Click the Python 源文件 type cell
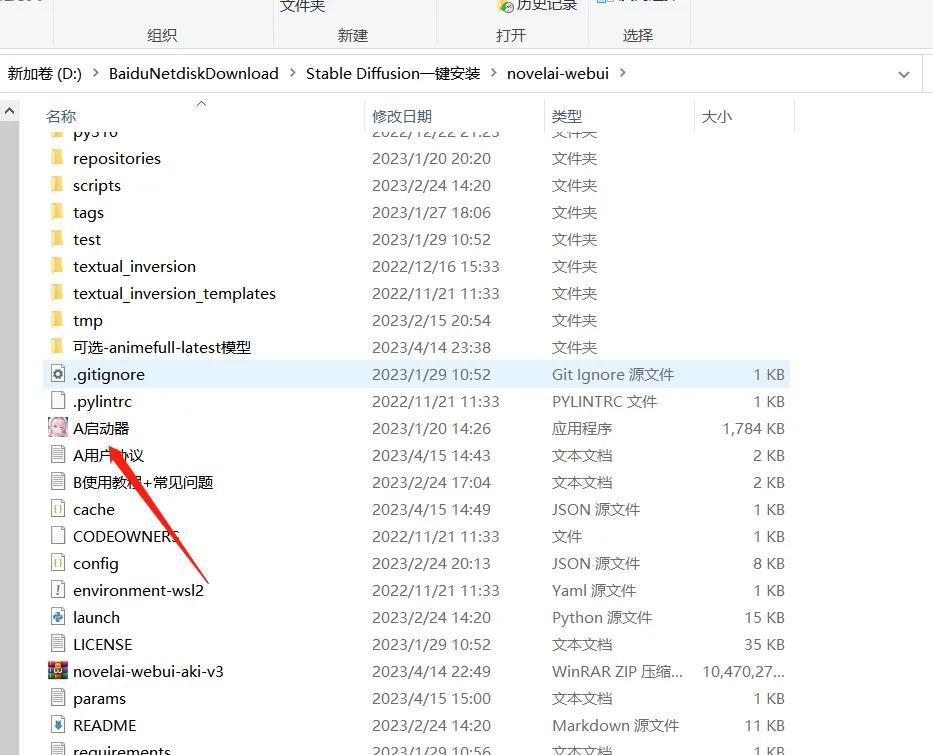Screen dimensions: 933x755 tap(602, 618)
